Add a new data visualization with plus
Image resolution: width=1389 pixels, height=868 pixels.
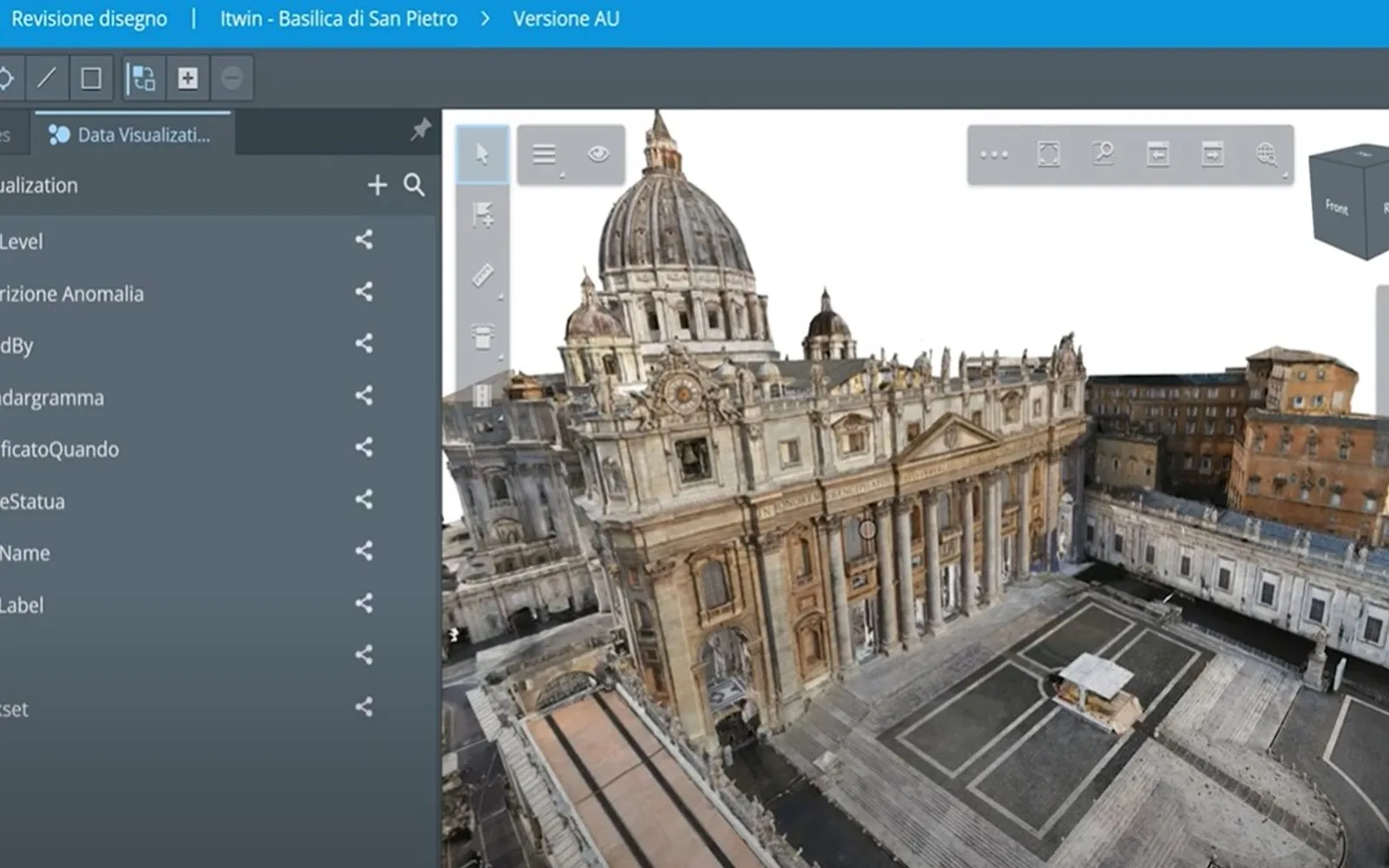[377, 185]
